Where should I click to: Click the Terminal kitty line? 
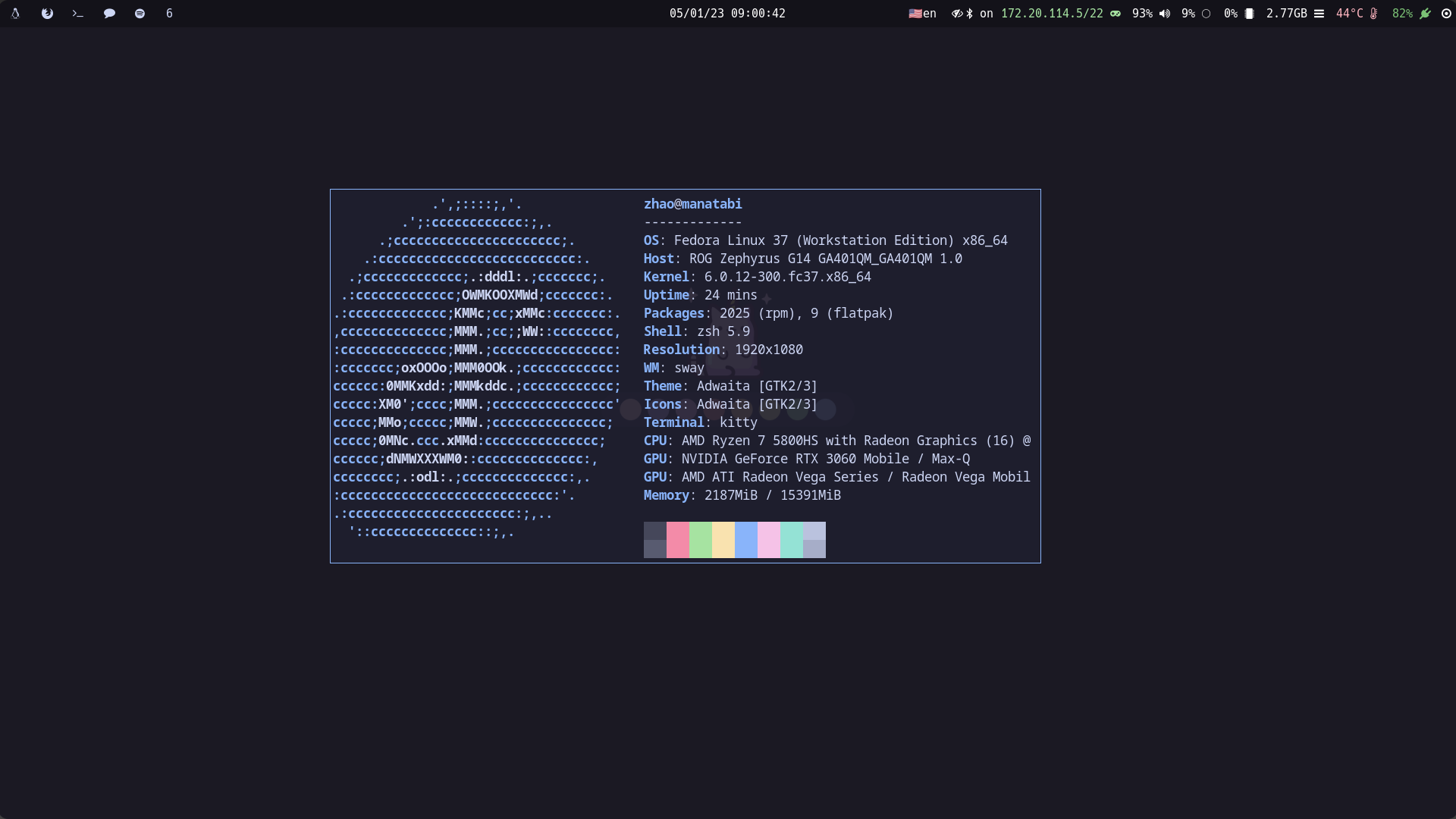pos(701,422)
